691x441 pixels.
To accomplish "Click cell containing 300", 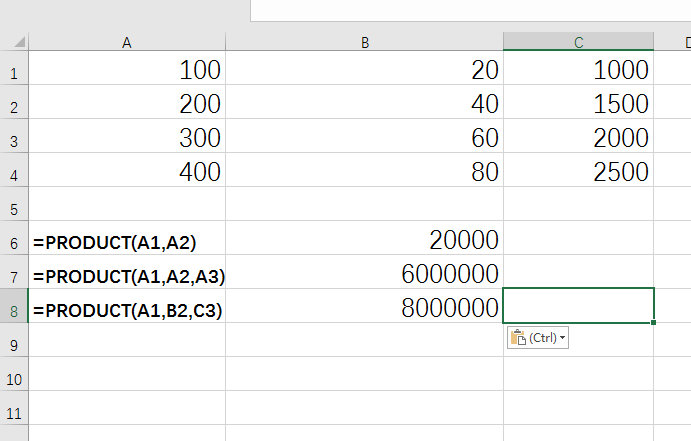I will 127,136.
